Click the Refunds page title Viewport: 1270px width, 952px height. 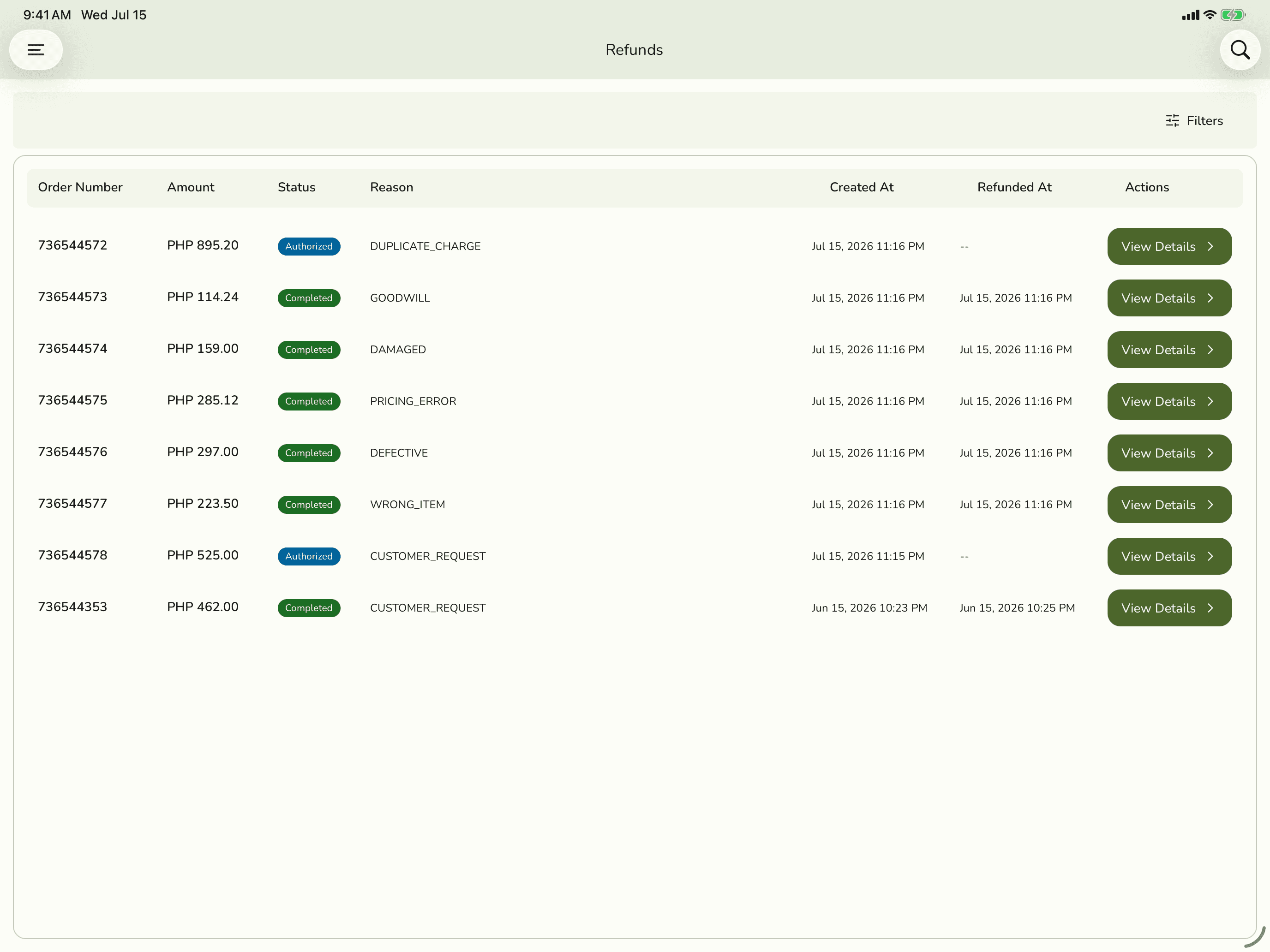coord(635,50)
